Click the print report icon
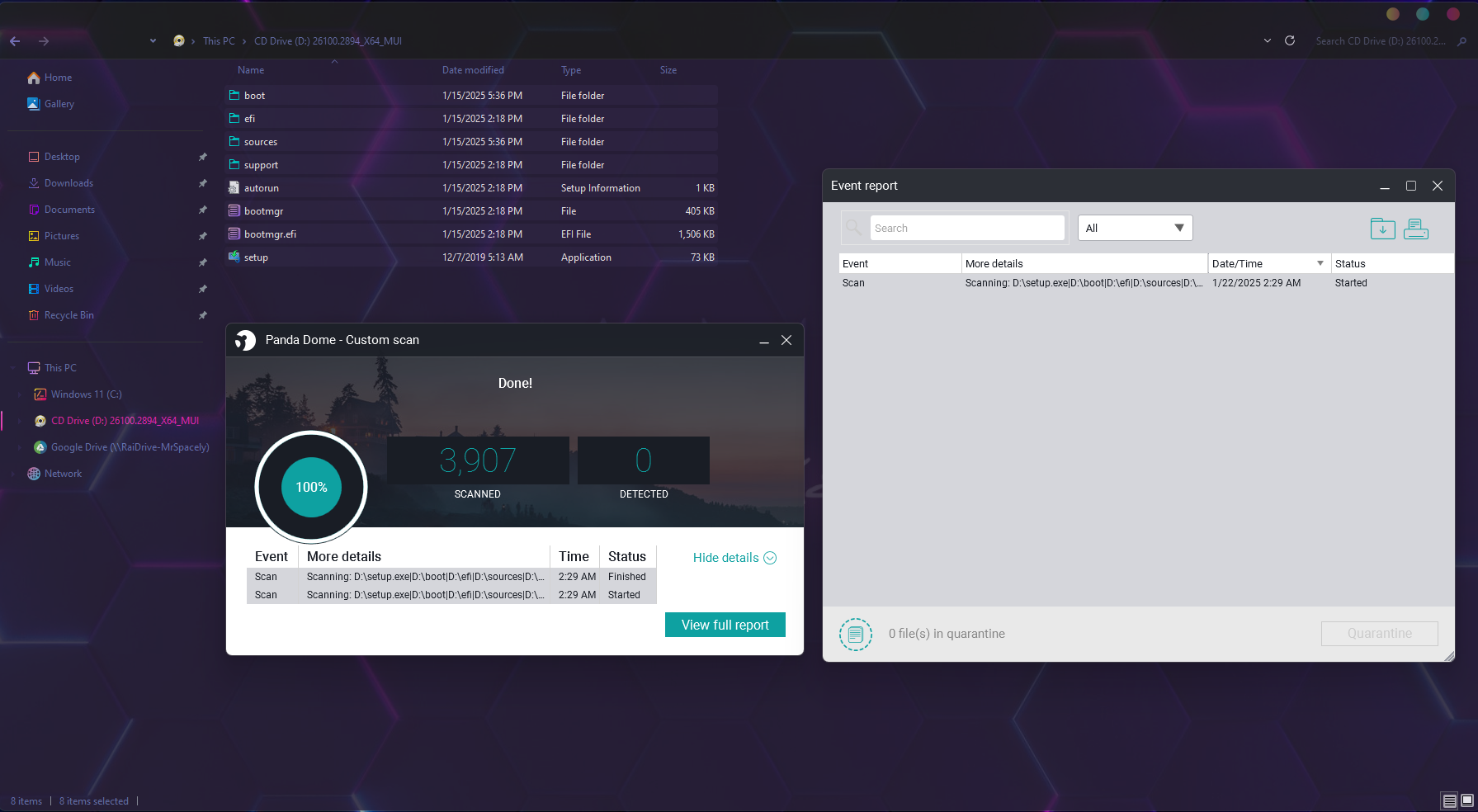Screen dimensions: 1478x812 (x=1416, y=229)
